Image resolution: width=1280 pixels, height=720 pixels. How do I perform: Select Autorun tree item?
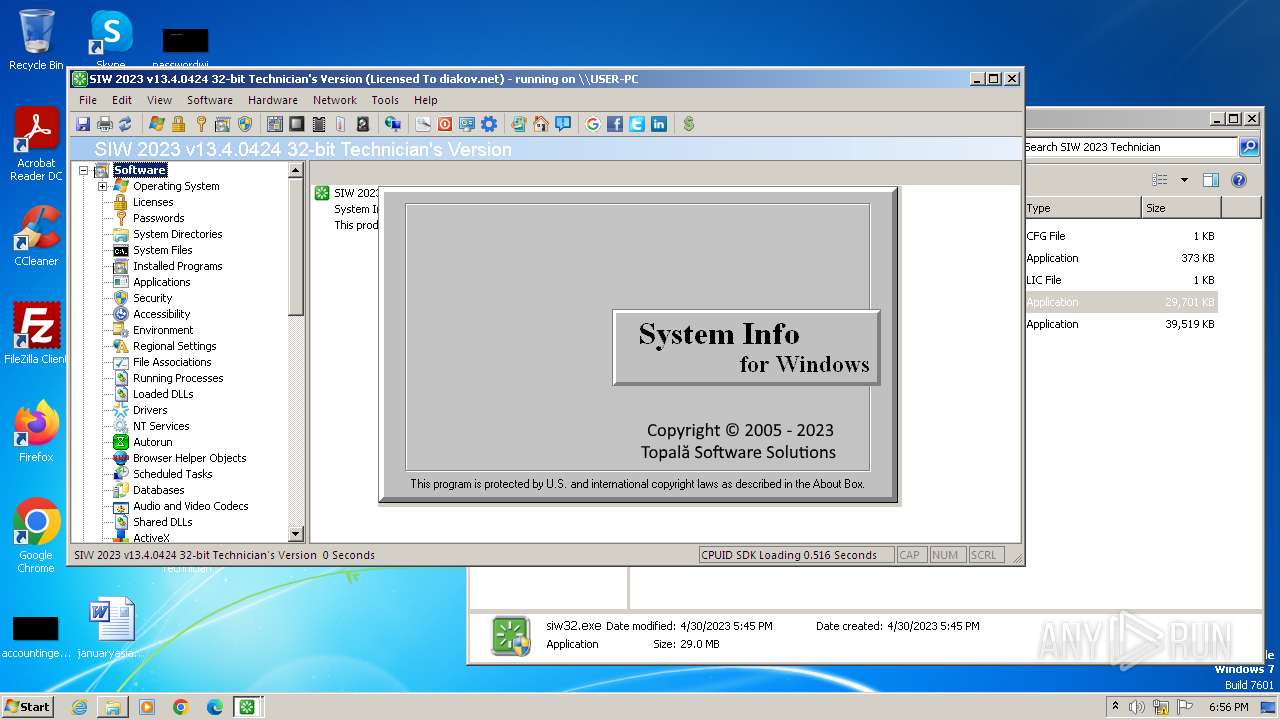(152, 442)
